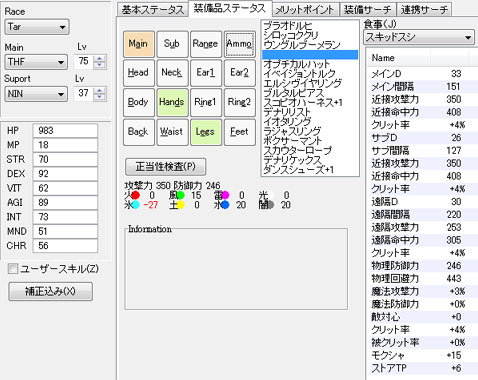Click the yellow earth resistance dot

pyautogui.click(x=180, y=205)
